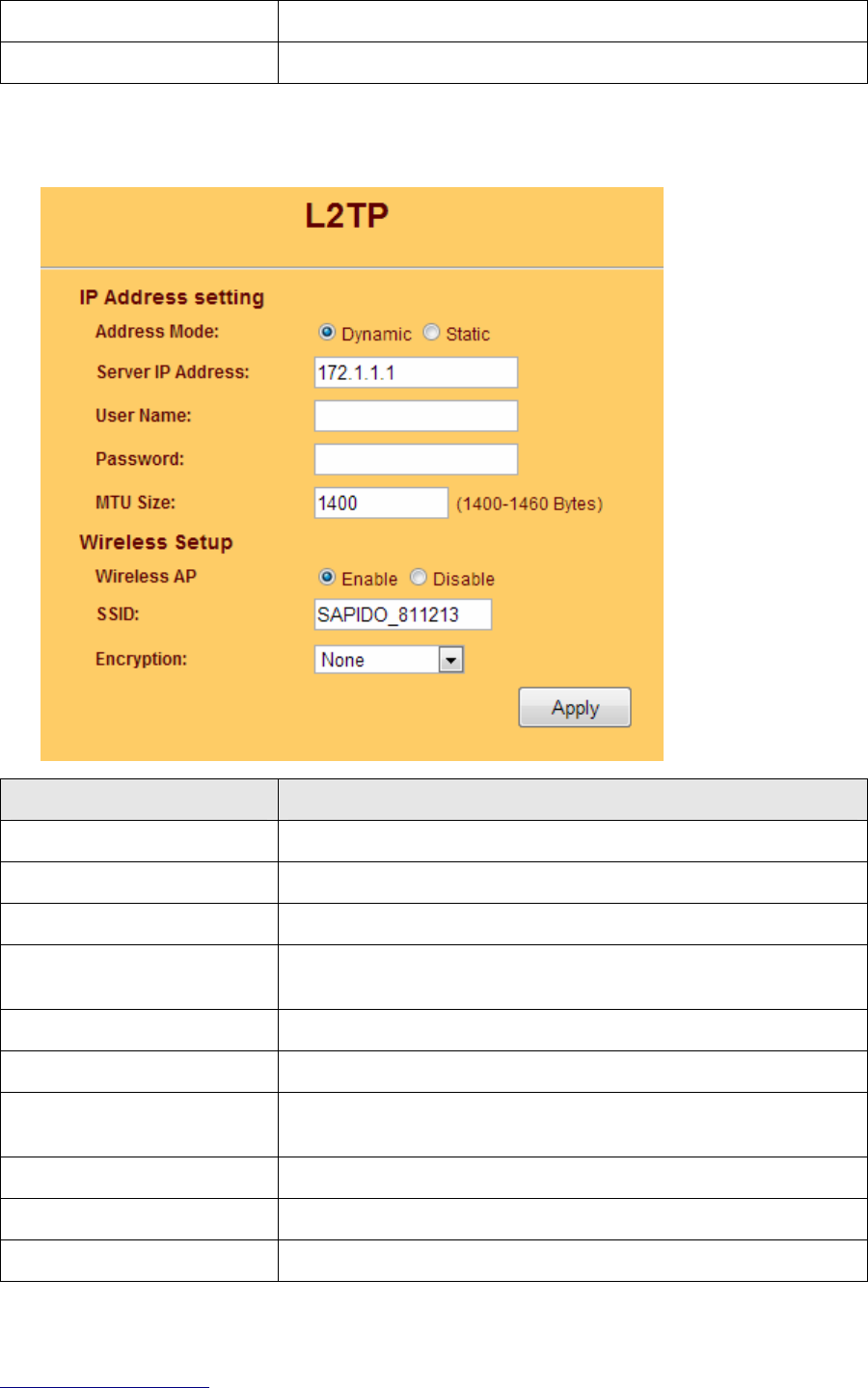Image resolution: width=868 pixels, height=1388 pixels.
Task: Click the Password label
Action: tap(140, 459)
